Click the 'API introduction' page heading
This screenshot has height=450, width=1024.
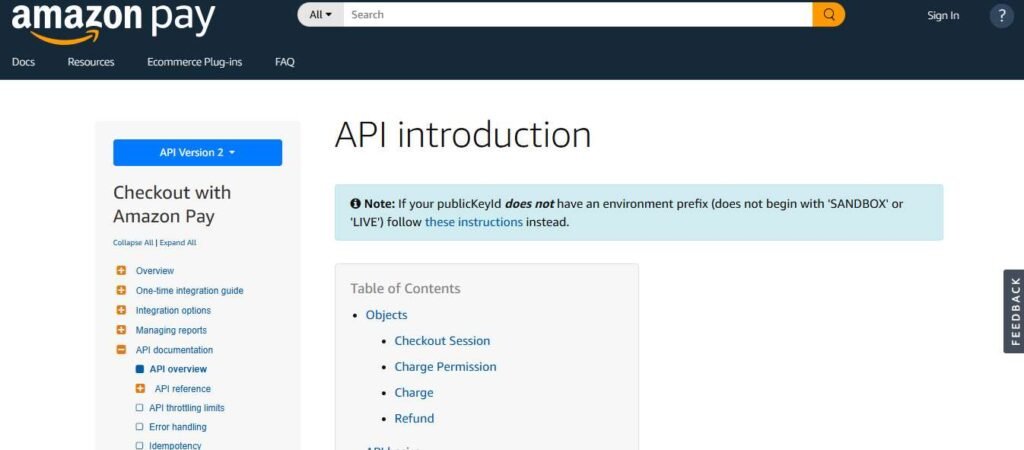[463, 135]
